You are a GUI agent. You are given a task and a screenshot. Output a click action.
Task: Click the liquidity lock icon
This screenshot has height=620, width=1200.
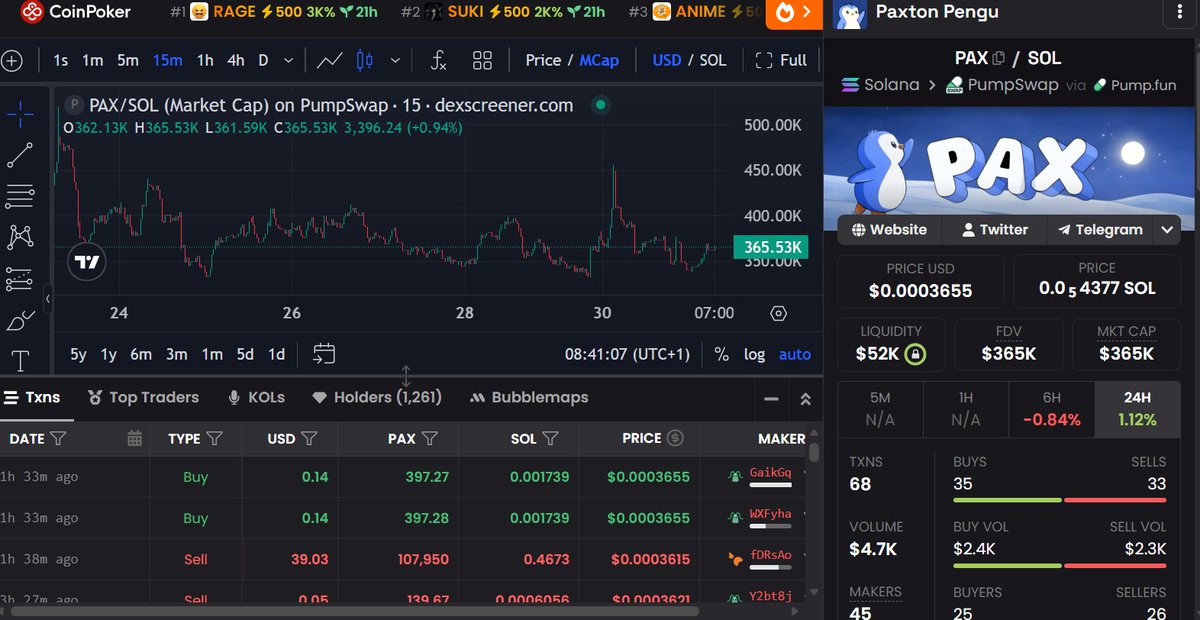pyautogui.click(x=915, y=354)
